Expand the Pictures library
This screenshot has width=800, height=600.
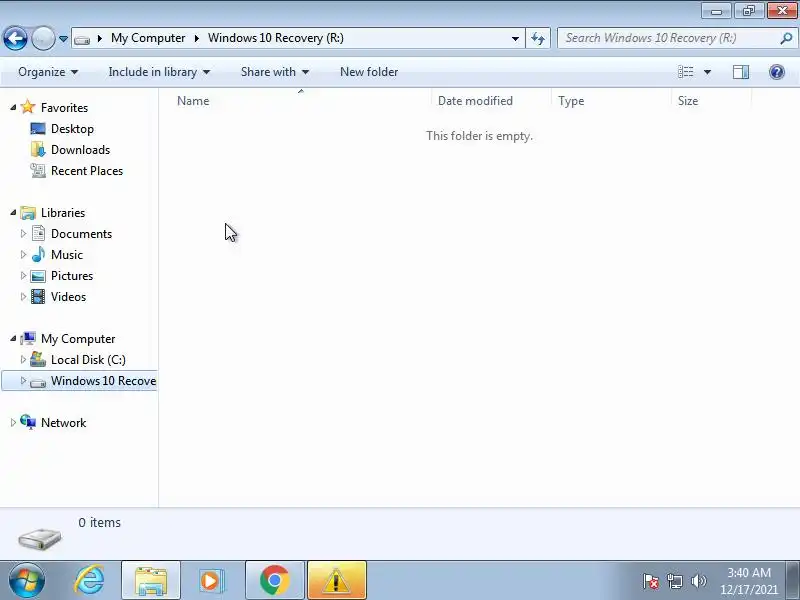(x=23, y=275)
